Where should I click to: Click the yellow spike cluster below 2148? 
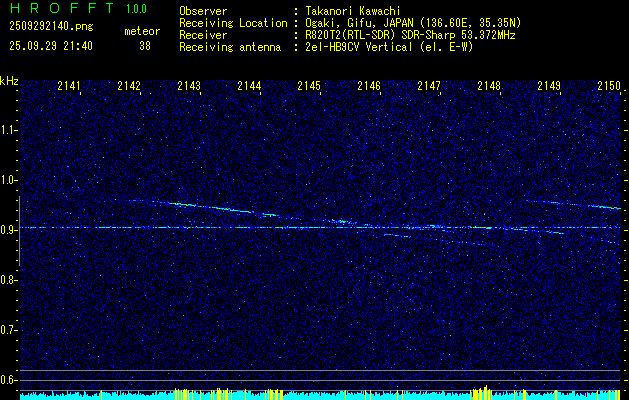point(481,391)
